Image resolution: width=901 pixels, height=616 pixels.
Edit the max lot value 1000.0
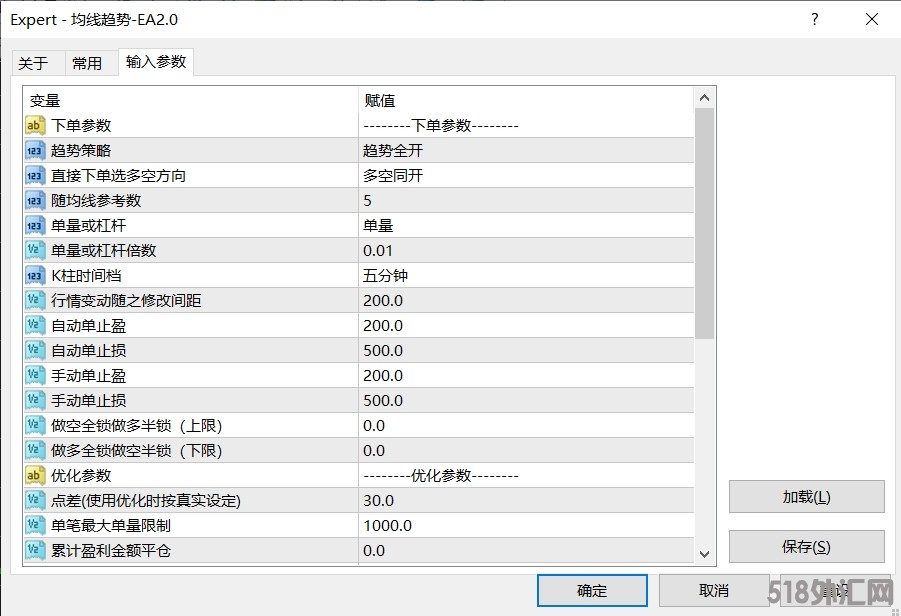tap(526, 525)
